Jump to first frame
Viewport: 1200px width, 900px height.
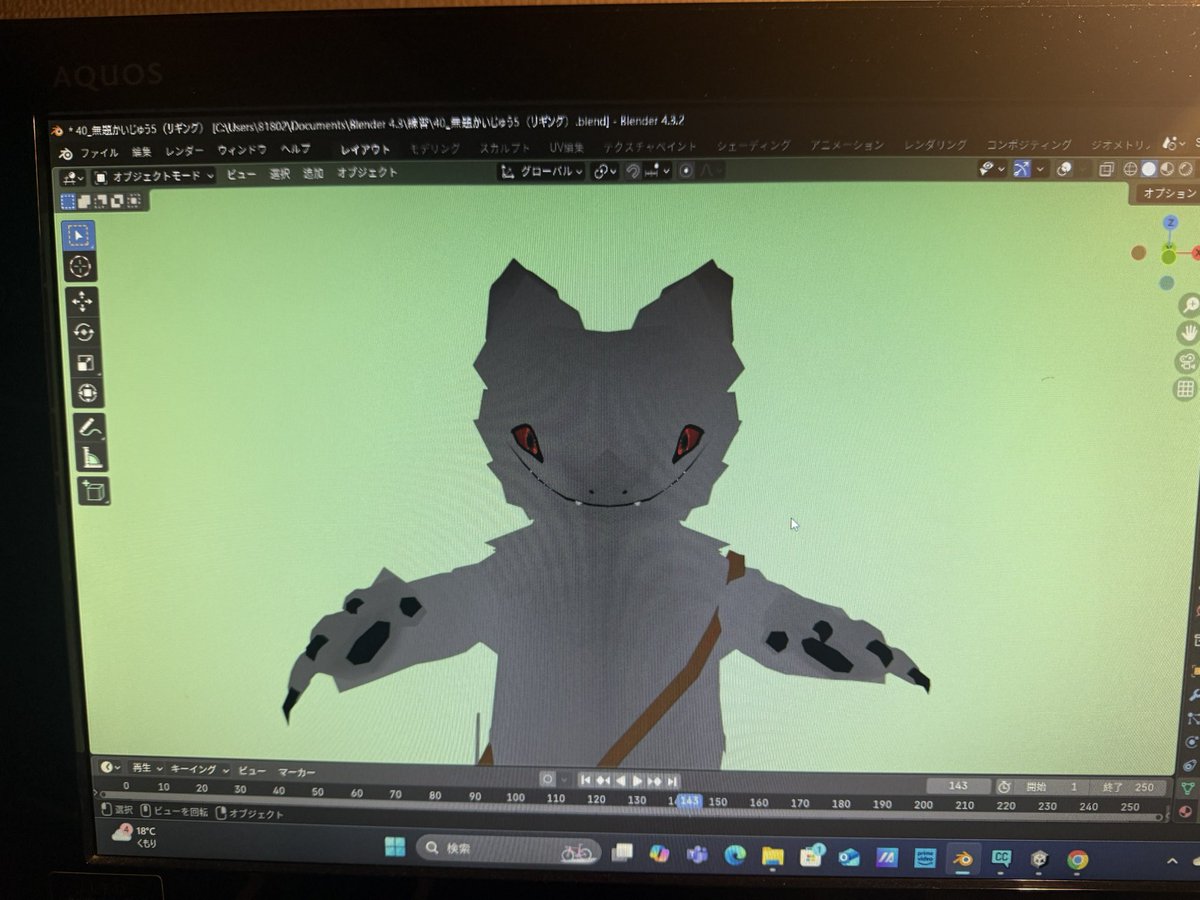(586, 780)
